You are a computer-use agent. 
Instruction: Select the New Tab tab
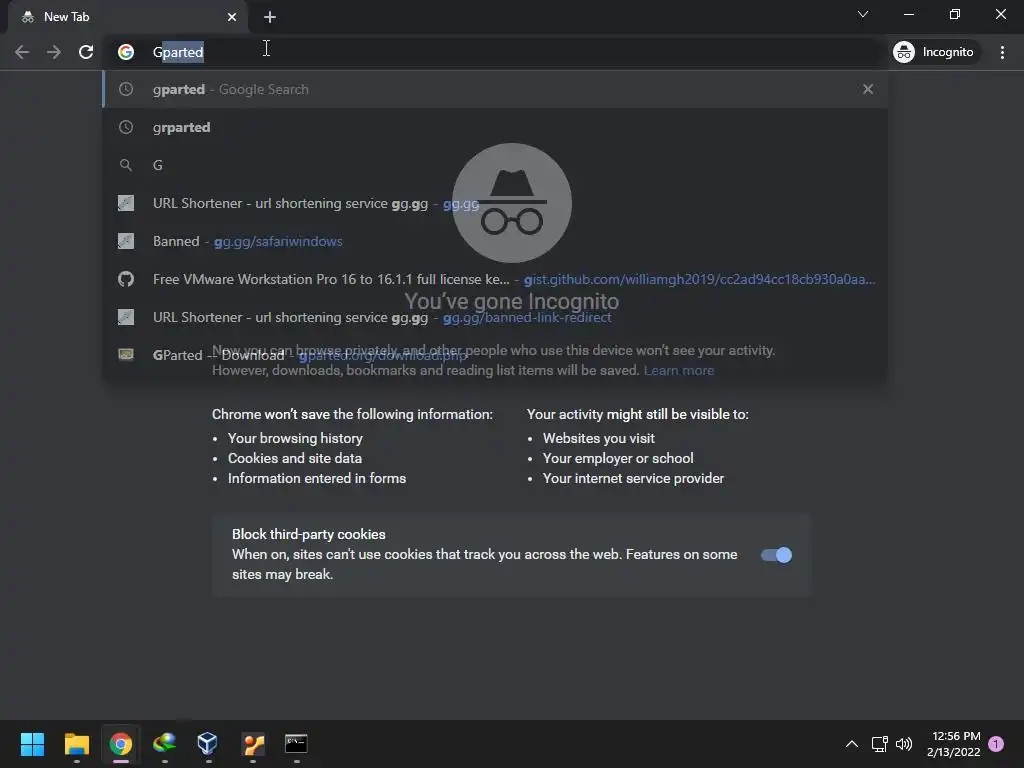pyautogui.click(x=128, y=17)
